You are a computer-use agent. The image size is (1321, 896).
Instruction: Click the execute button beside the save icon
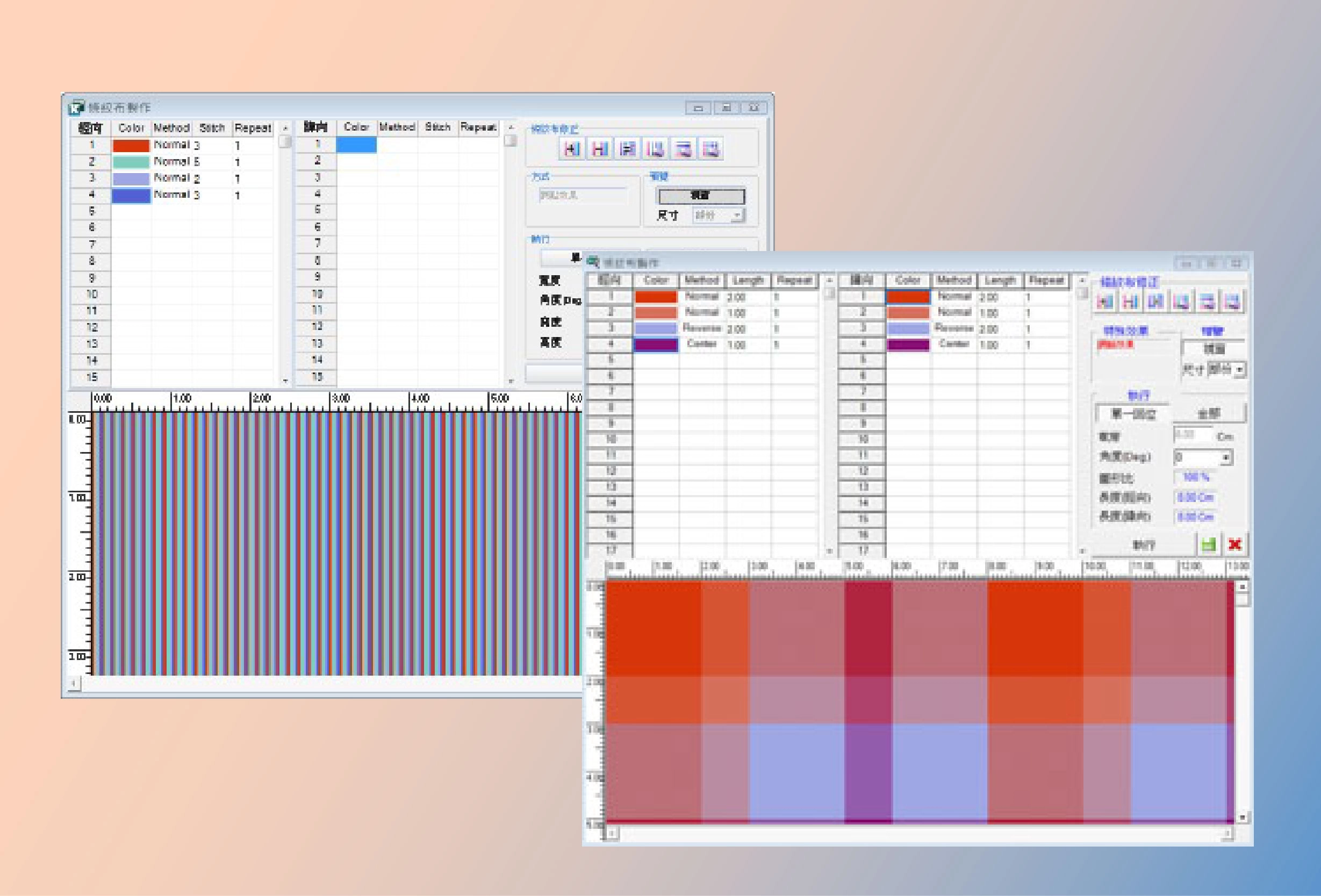[1143, 545]
